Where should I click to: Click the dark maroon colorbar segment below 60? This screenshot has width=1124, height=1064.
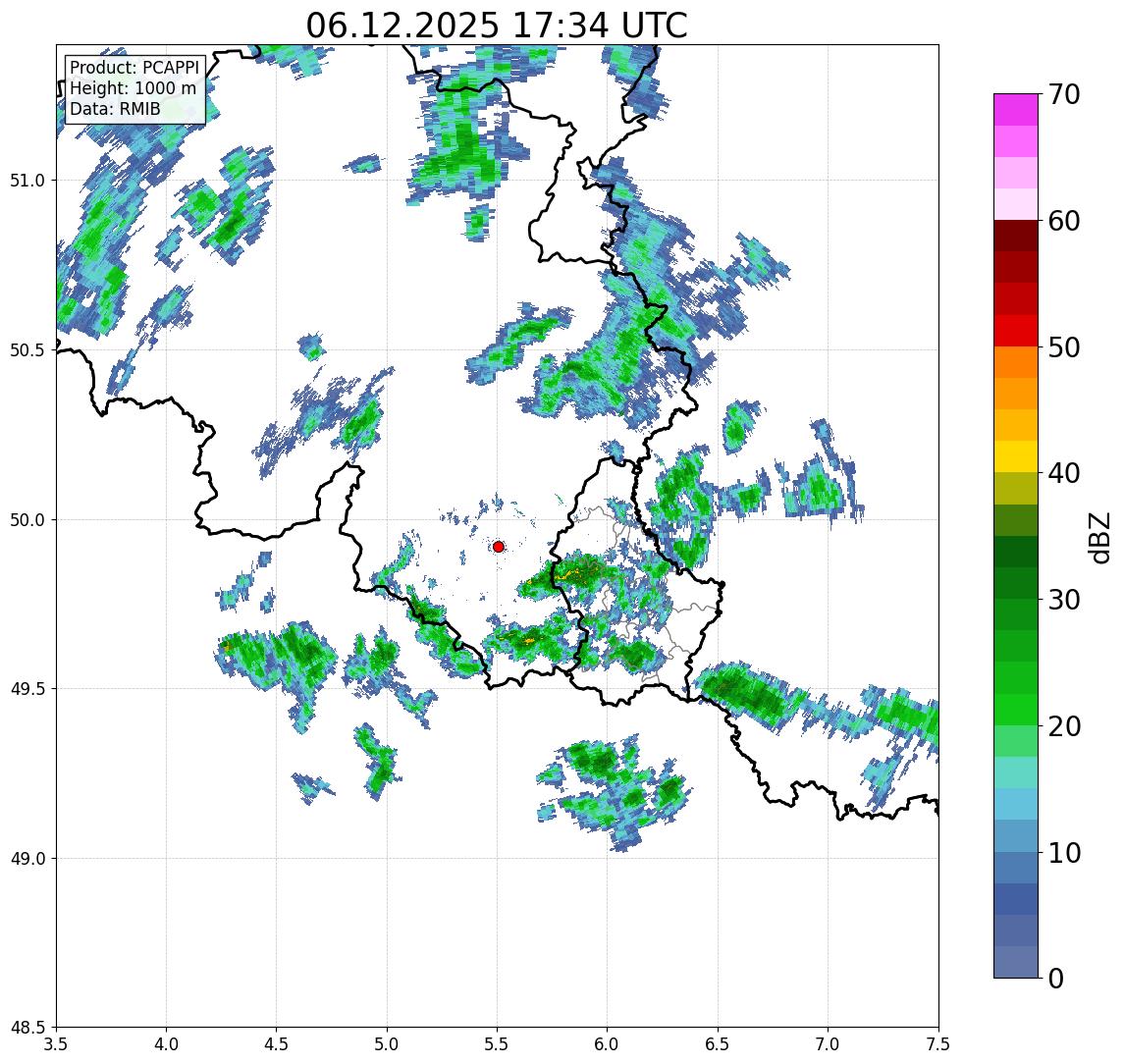tap(1016, 236)
